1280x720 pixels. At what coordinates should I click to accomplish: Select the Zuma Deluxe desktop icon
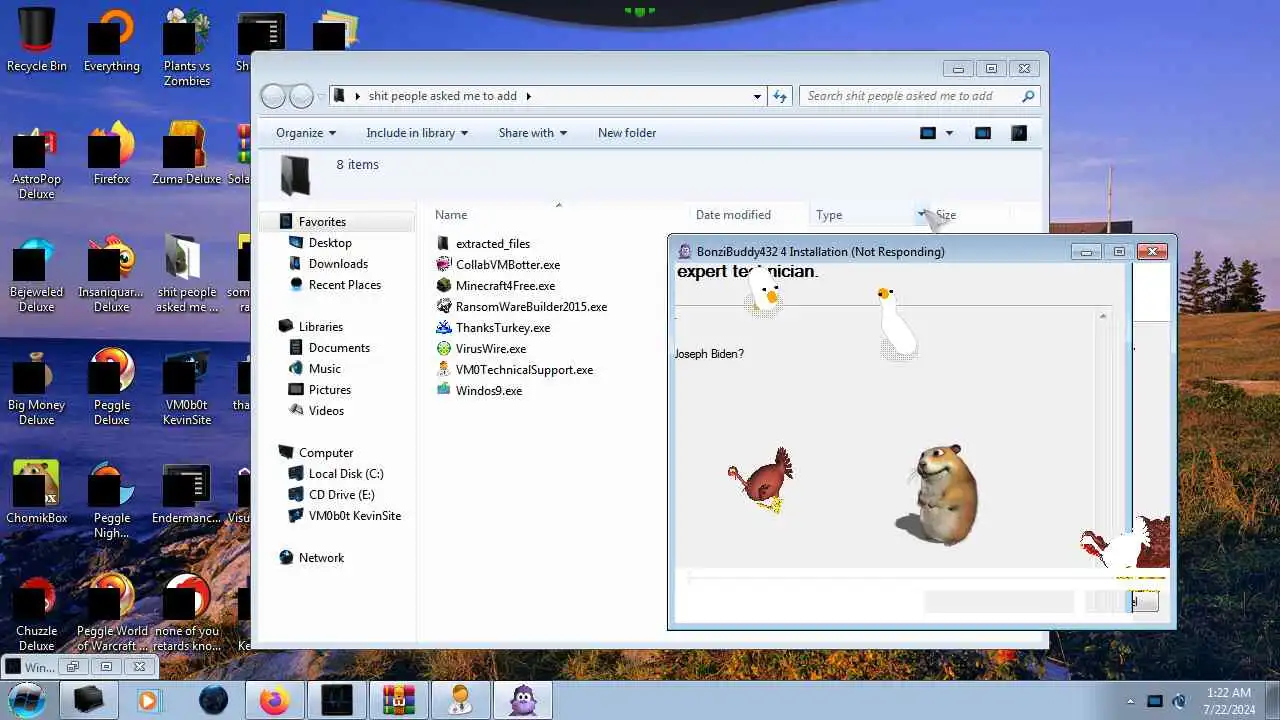tap(186, 153)
